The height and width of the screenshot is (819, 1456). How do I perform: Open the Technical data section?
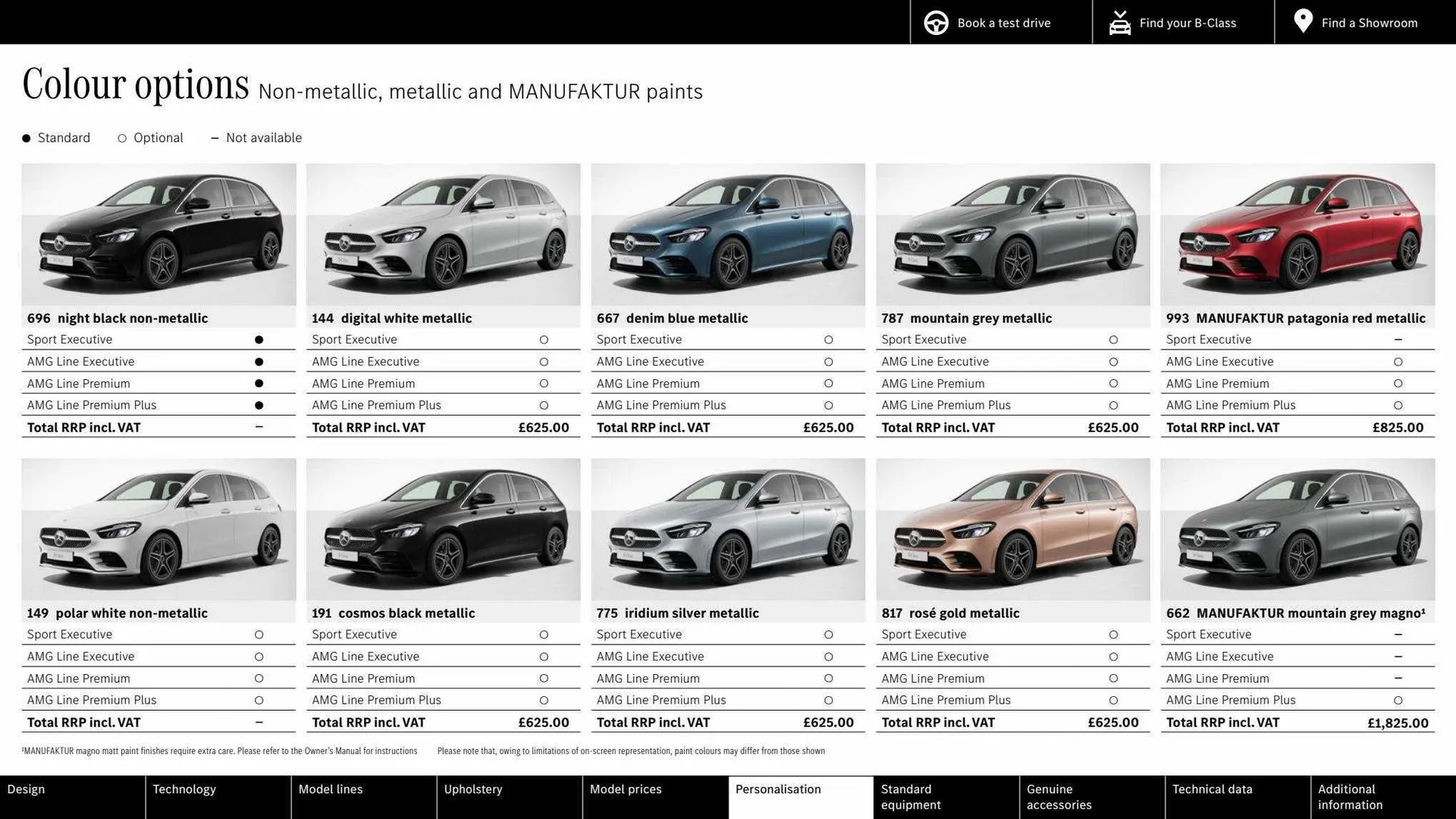[1212, 789]
